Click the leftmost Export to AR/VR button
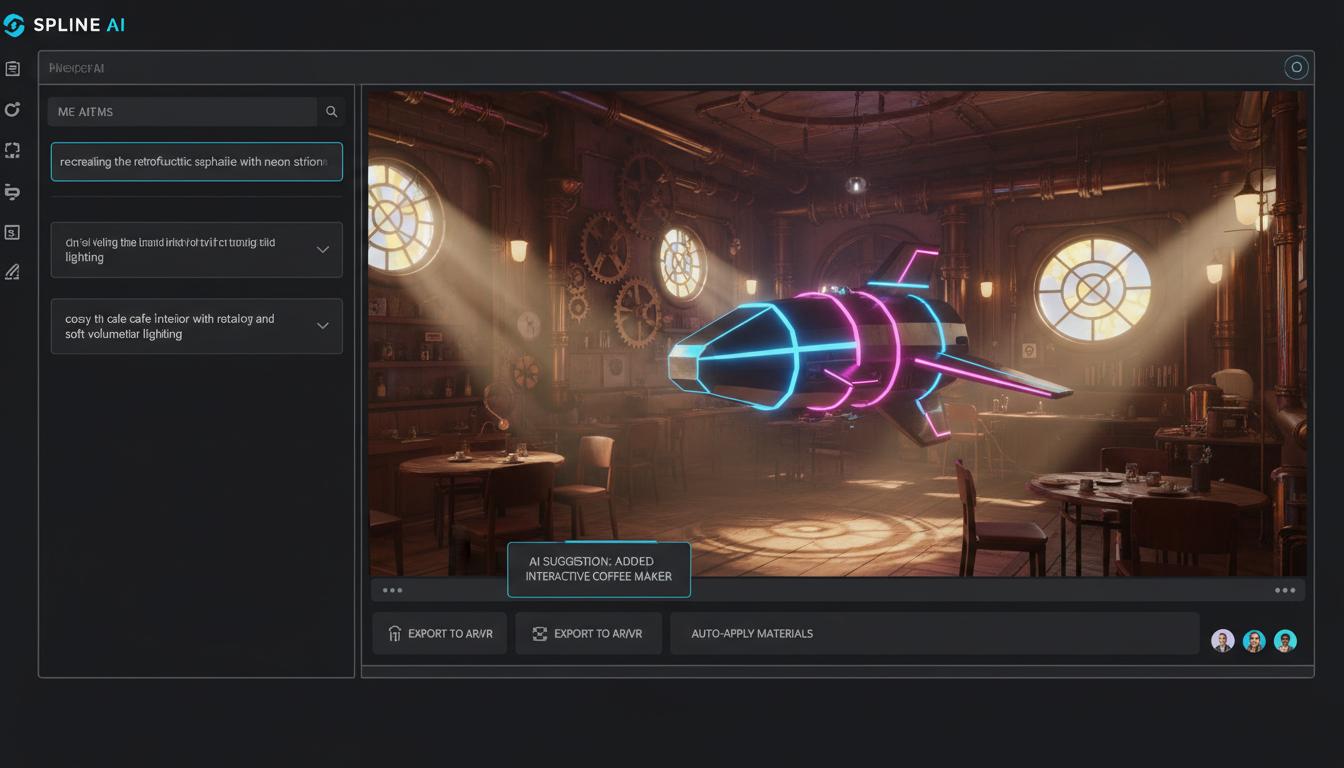Image resolution: width=1344 pixels, height=768 pixels. pos(440,634)
